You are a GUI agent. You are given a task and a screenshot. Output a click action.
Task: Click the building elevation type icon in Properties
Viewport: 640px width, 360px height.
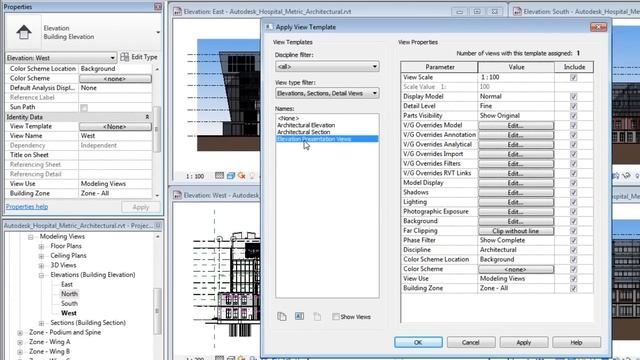pyautogui.click(x=24, y=32)
